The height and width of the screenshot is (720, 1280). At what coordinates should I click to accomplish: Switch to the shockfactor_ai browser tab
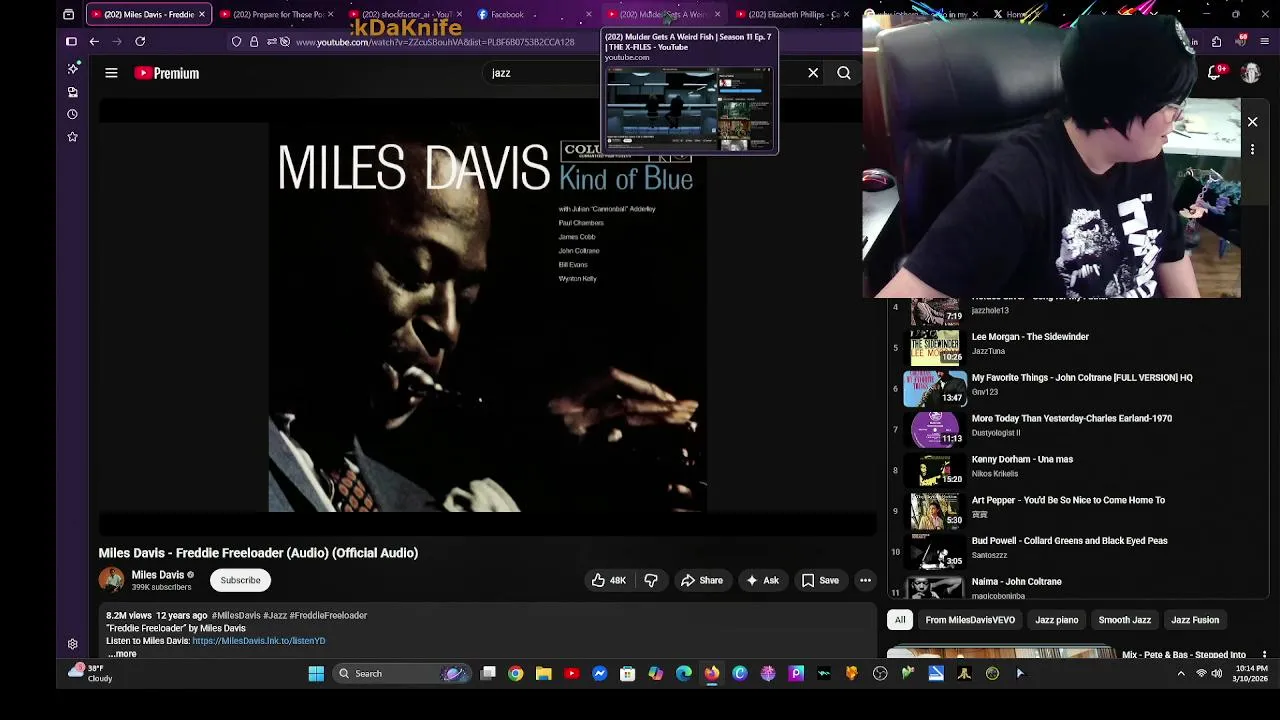pos(405,14)
